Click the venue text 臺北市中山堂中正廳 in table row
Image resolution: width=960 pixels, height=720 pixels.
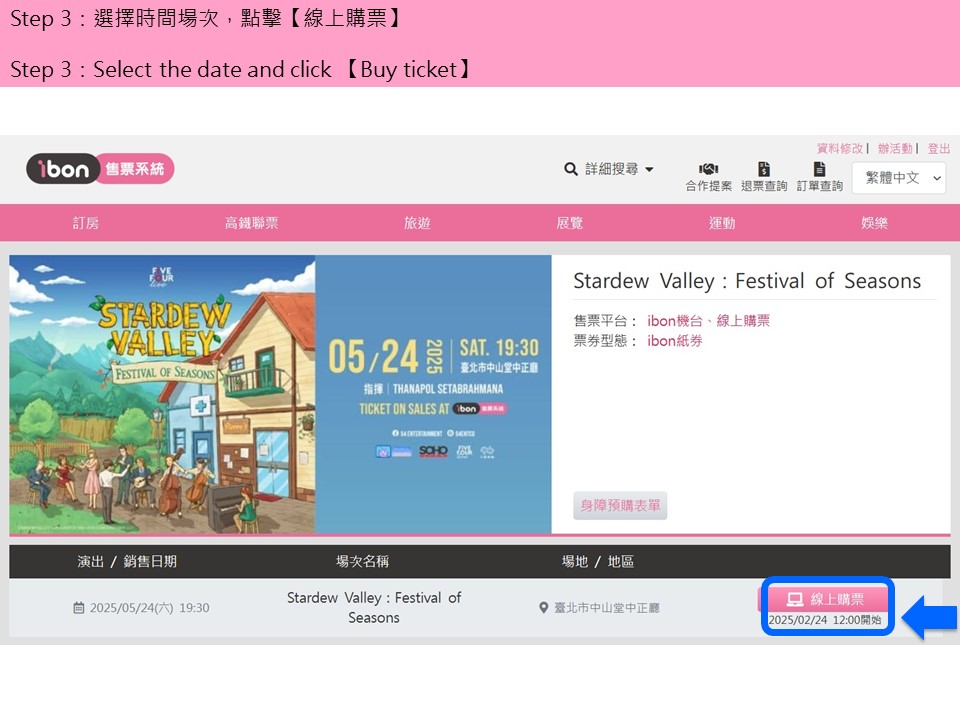point(607,608)
